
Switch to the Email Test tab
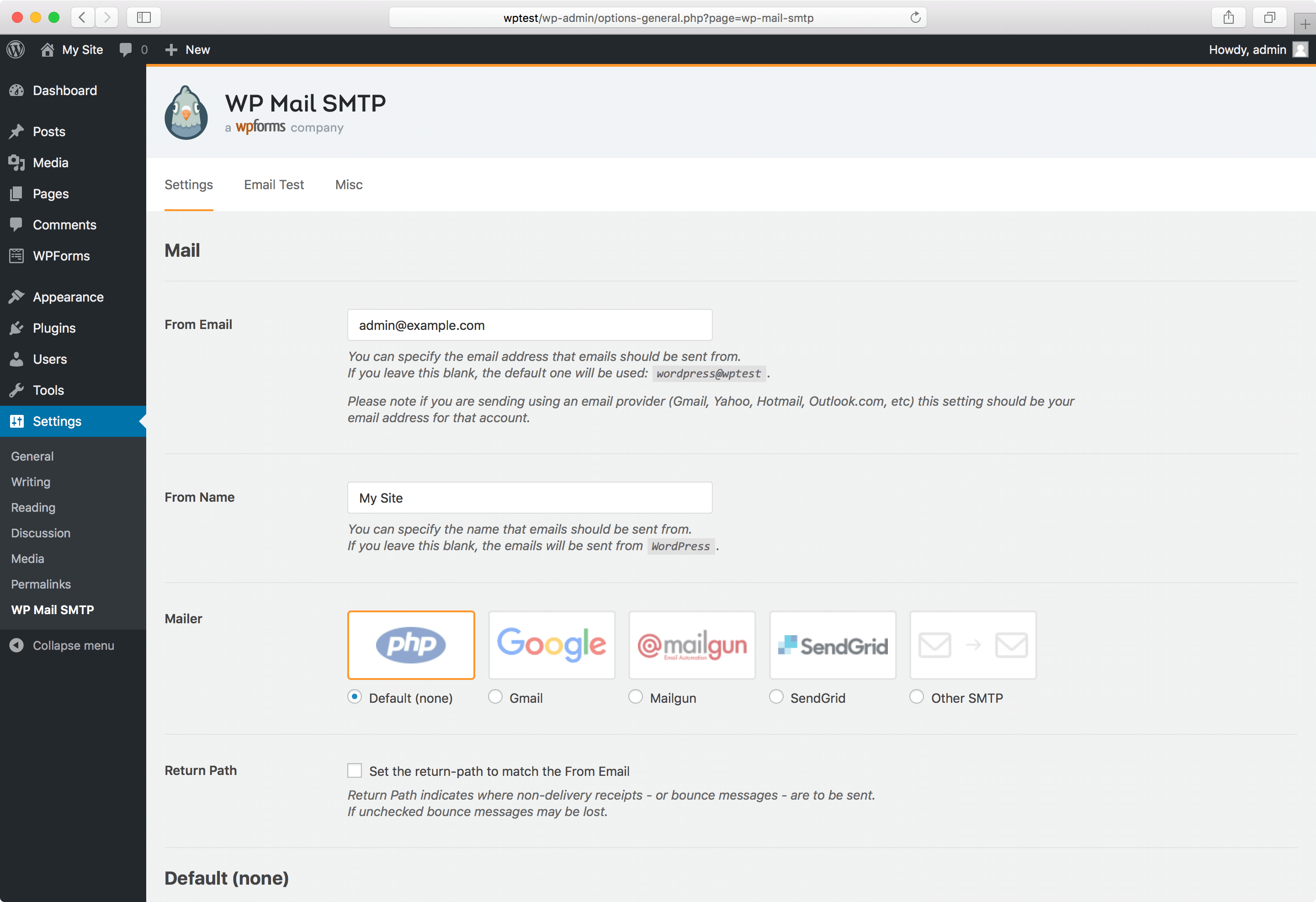pos(274,184)
